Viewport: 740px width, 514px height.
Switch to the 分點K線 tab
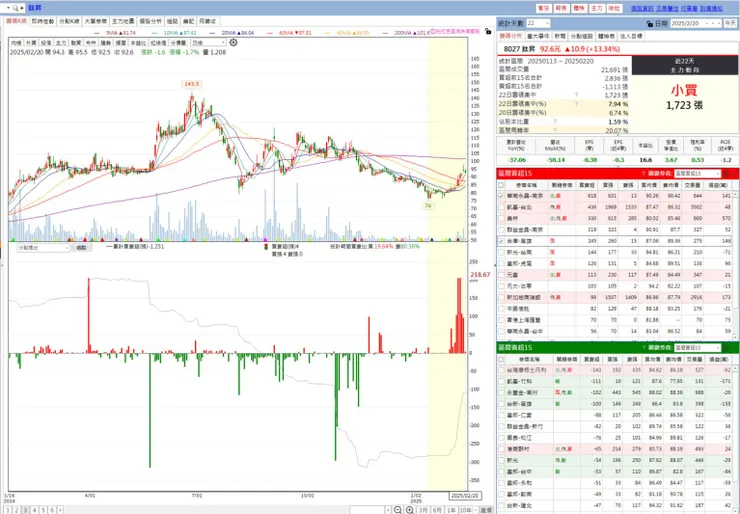(69, 21)
